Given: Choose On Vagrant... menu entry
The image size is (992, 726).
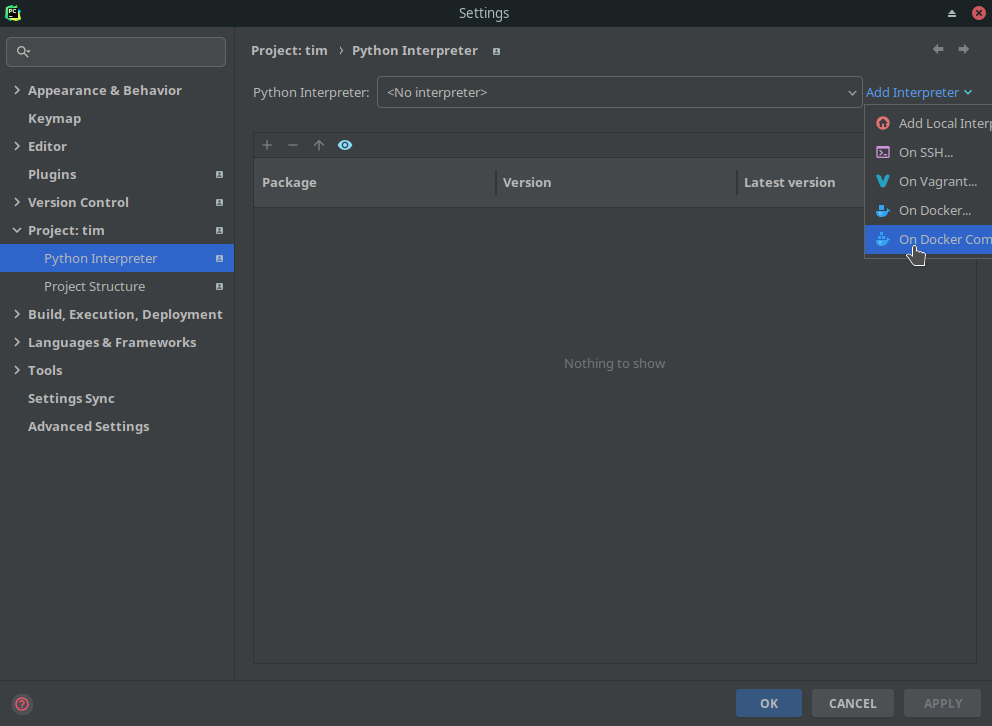Looking at the screenshot, I should pyautogui.click(x=928, y=182).
